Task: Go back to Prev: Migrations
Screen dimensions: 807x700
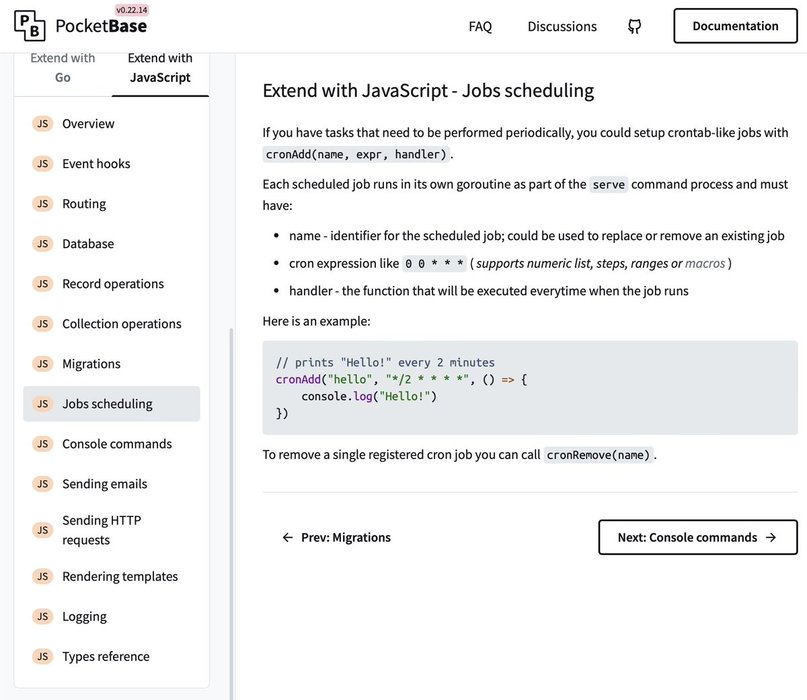Action: [x=336, y=537]
